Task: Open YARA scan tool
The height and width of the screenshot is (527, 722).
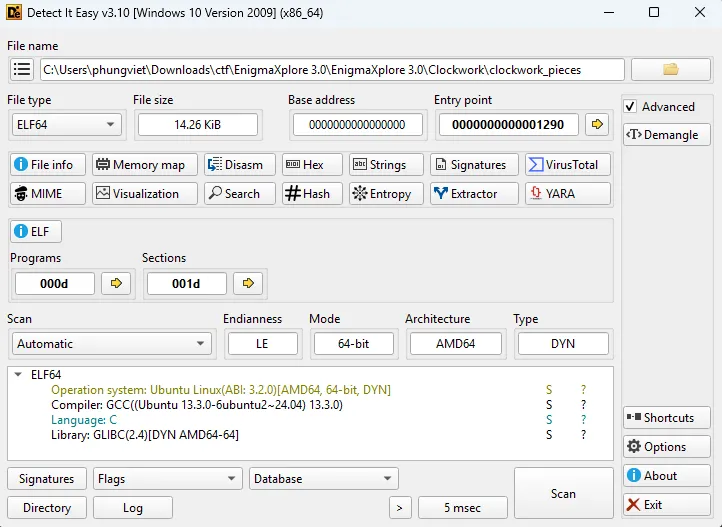Action: (x=567, y=194)
